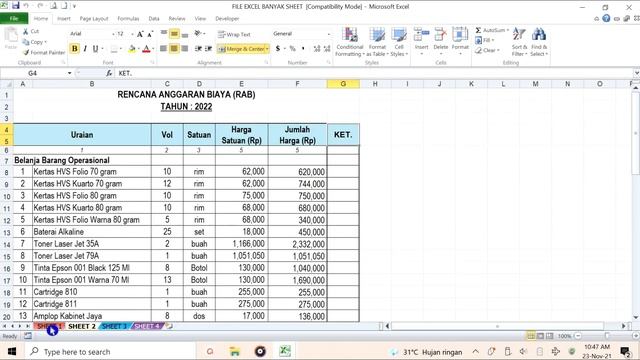The image size is (640, 360).
Task: Apply percent style
Action: (292, 49)
